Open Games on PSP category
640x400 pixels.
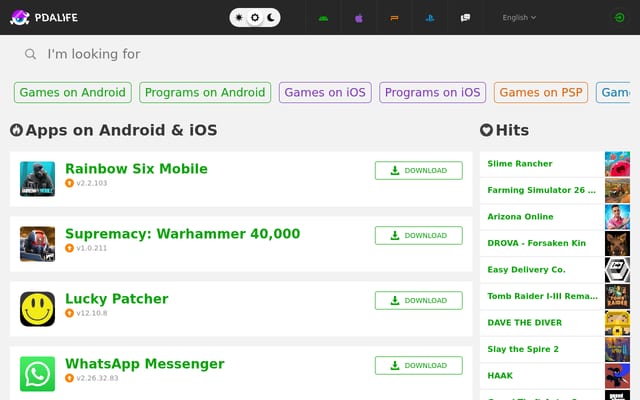coord(541,92)
